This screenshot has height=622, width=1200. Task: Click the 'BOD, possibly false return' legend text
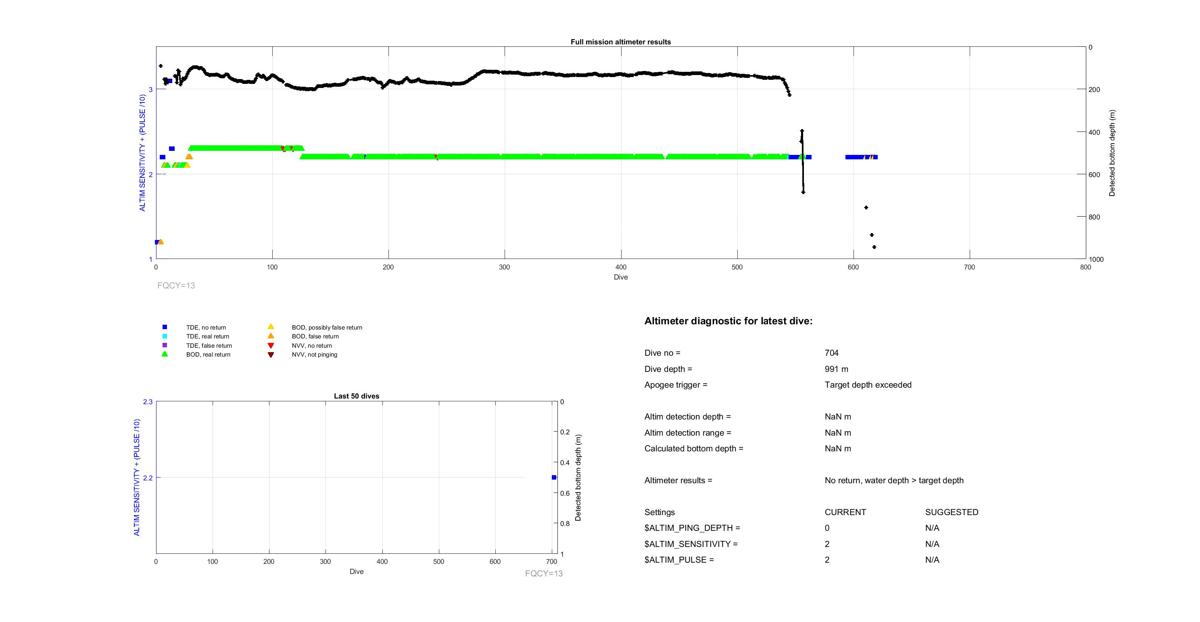point(327,327)
